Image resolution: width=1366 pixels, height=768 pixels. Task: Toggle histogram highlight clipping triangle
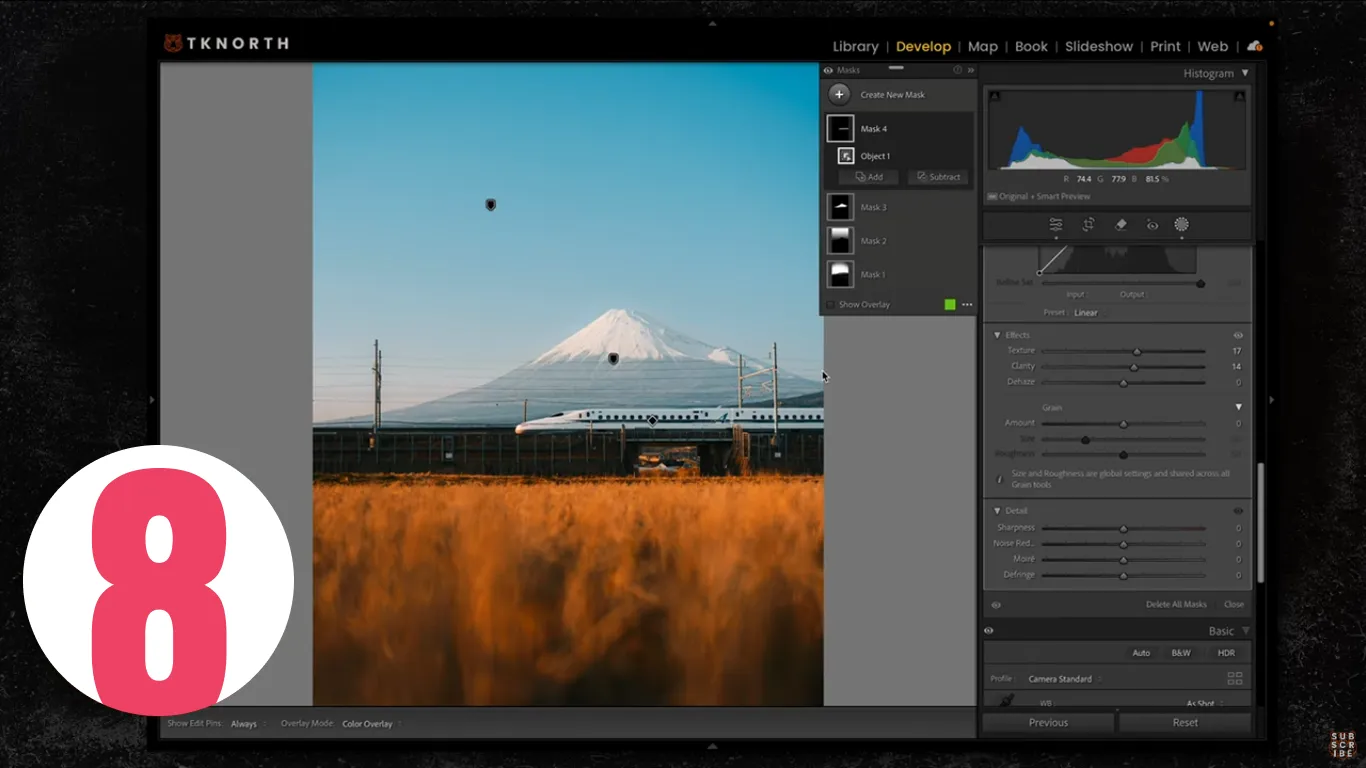click(1239, 96)
